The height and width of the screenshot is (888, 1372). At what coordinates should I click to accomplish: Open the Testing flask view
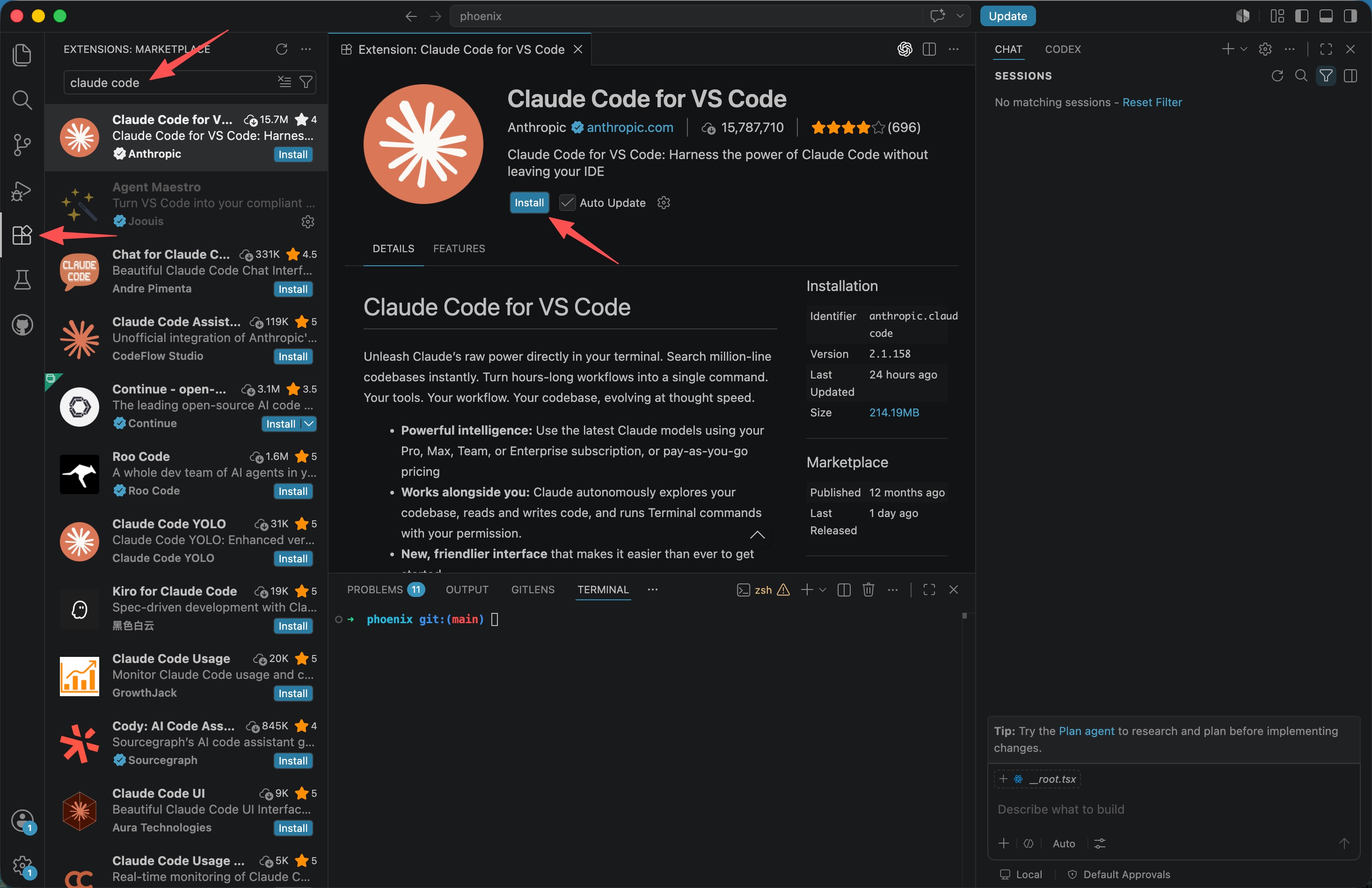coord(22,280)
